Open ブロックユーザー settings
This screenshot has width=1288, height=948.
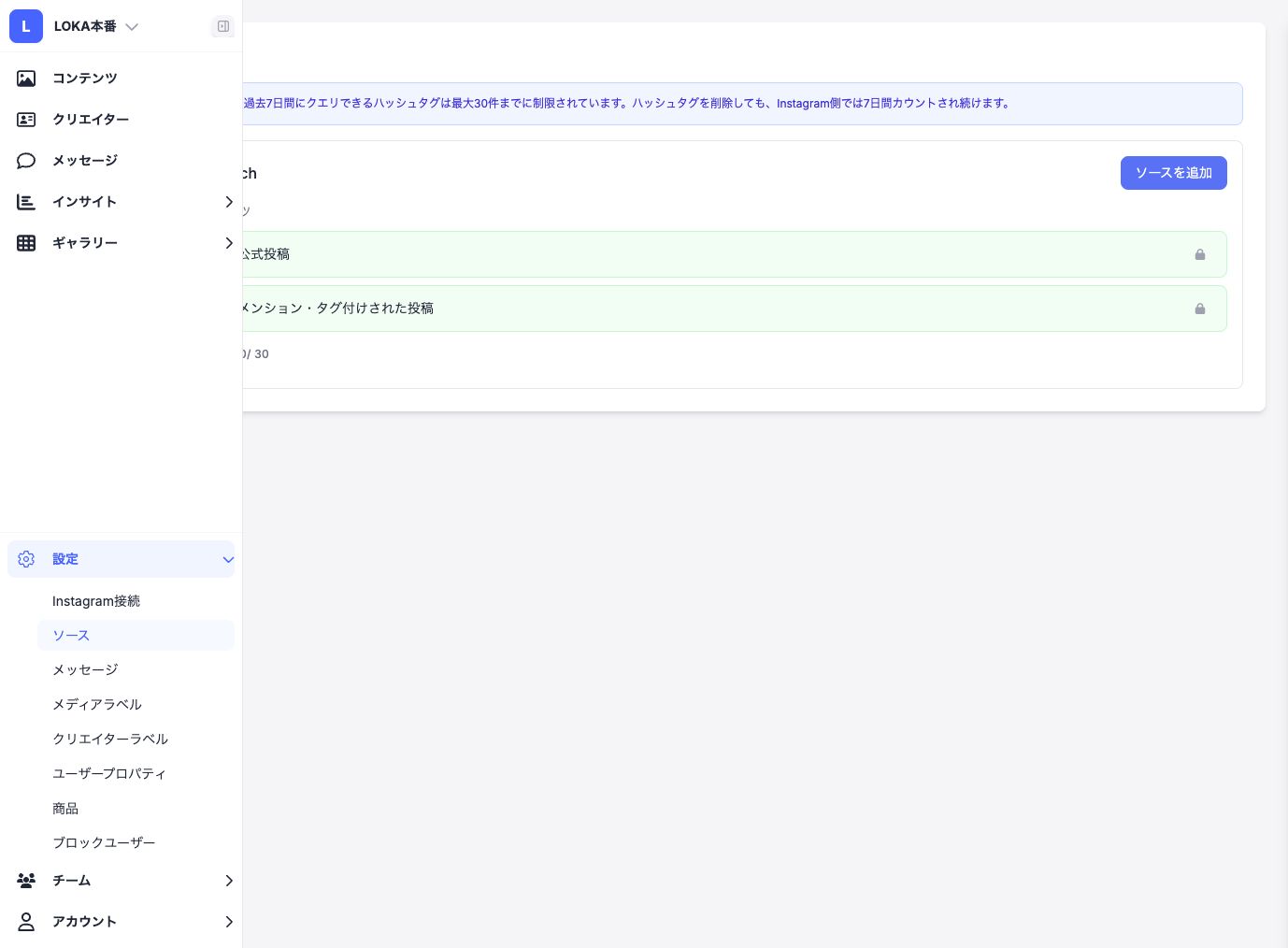click(136, 843)
